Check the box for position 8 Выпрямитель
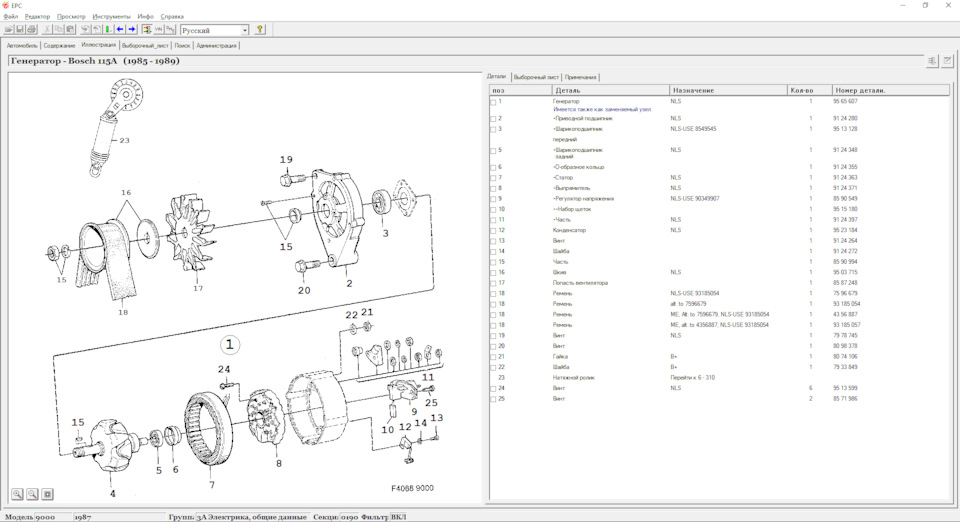The image size is (960, 522). 493,188
